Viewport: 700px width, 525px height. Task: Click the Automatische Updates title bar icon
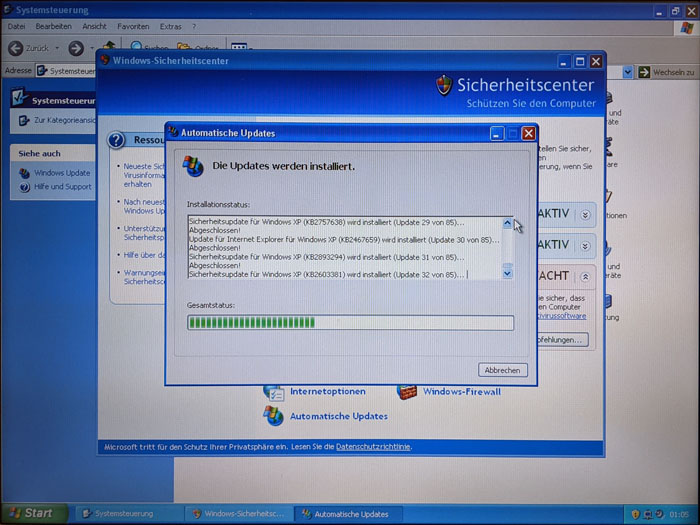(x=173, y=133)
